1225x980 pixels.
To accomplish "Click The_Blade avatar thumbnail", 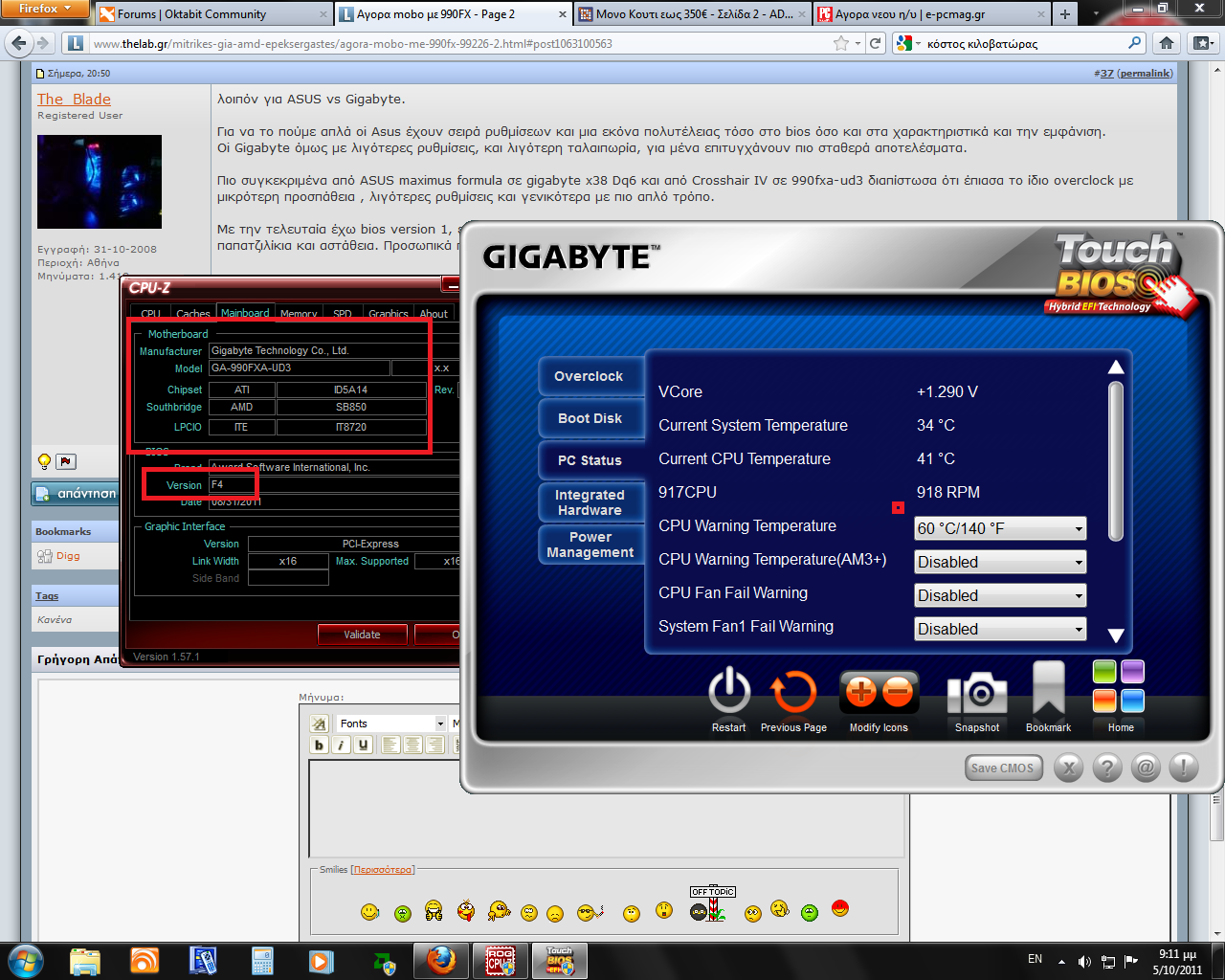I will [x=100, y=182].
